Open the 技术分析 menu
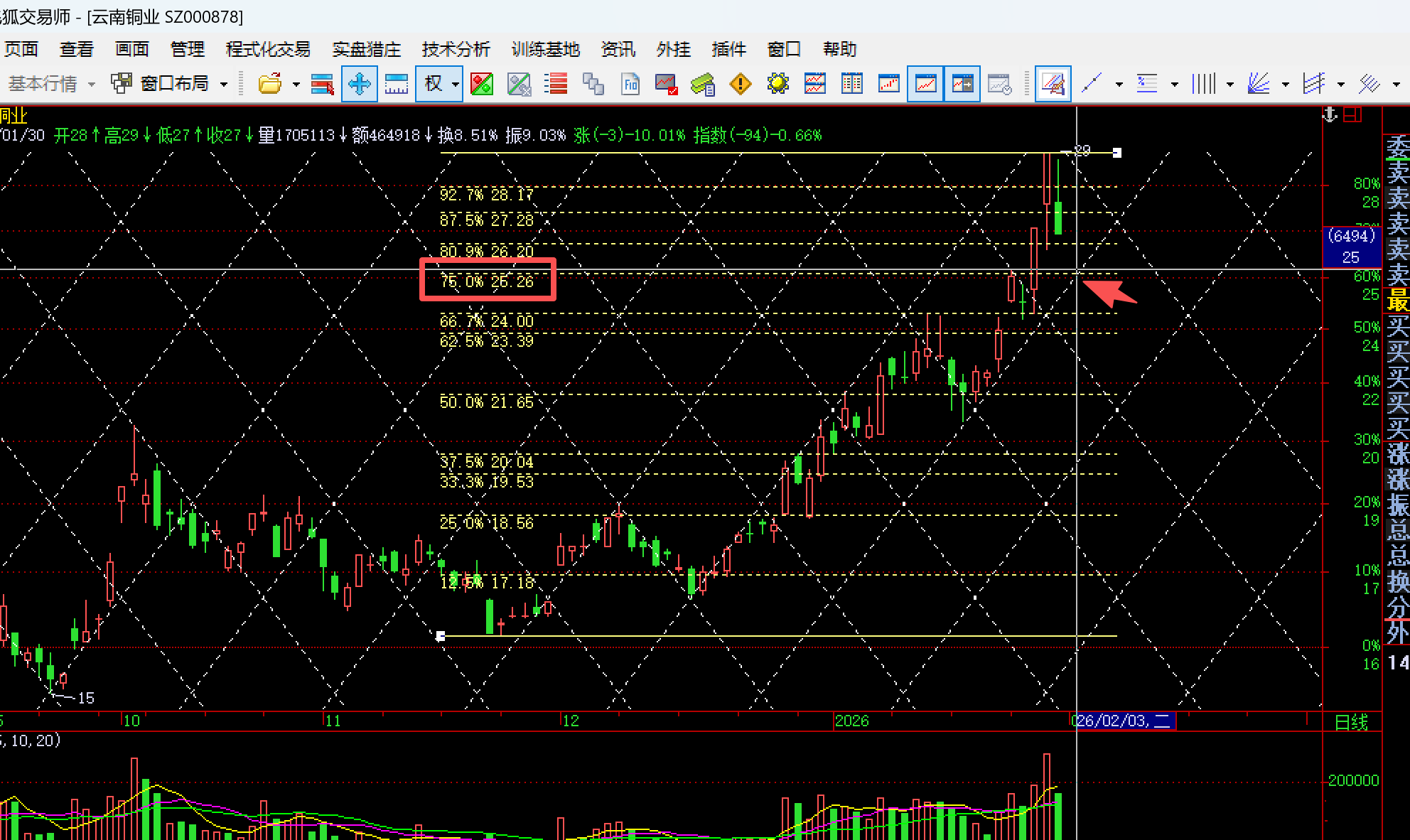The width and height of the screenshot is (1410, 840). (x=456, y=49)
